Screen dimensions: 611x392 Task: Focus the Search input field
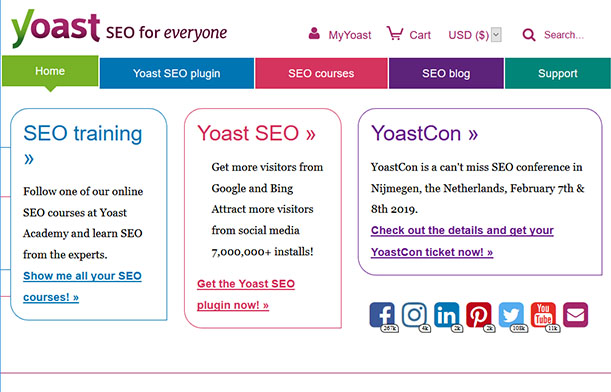(564, 35)
